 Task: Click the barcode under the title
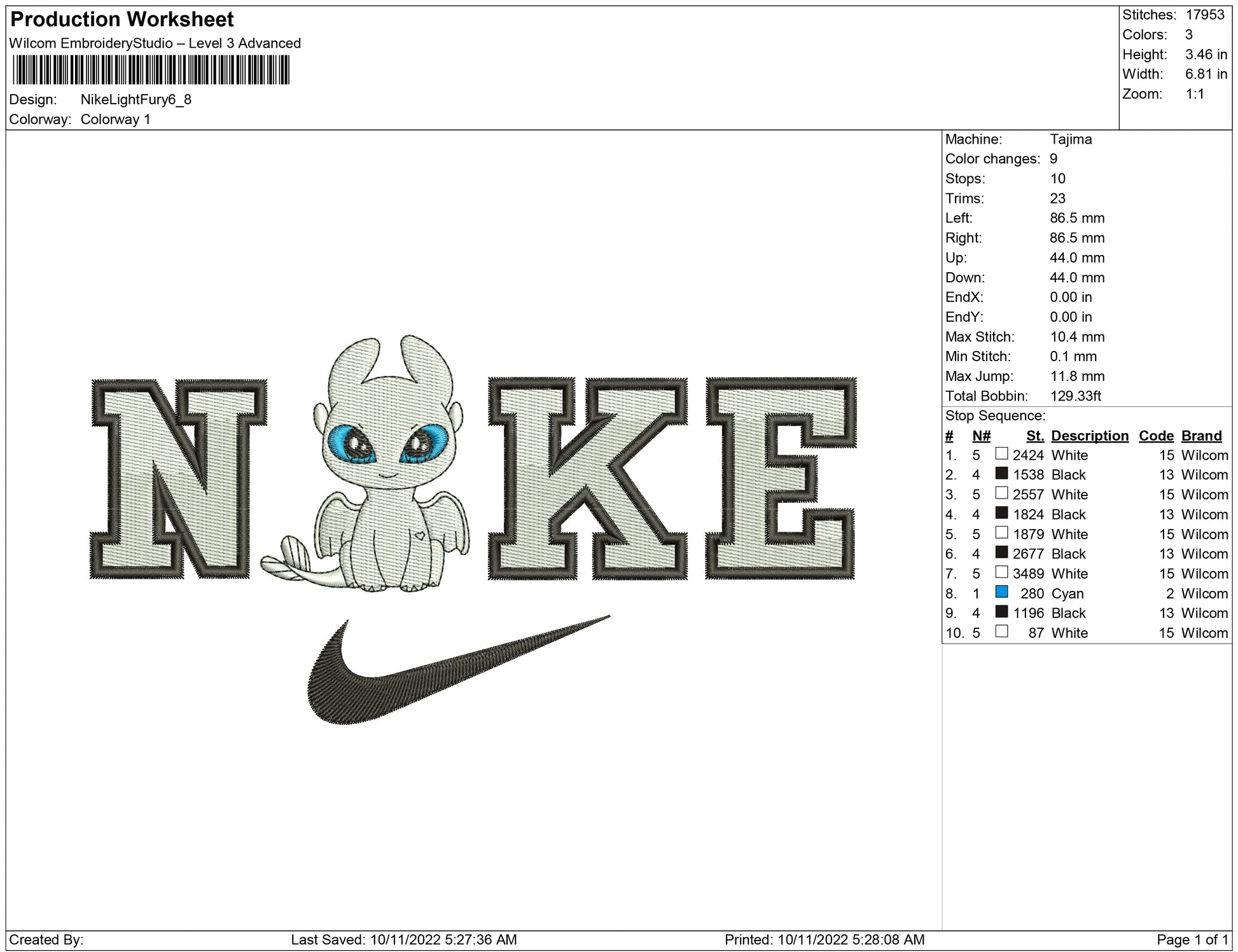(x=151, y=70)
